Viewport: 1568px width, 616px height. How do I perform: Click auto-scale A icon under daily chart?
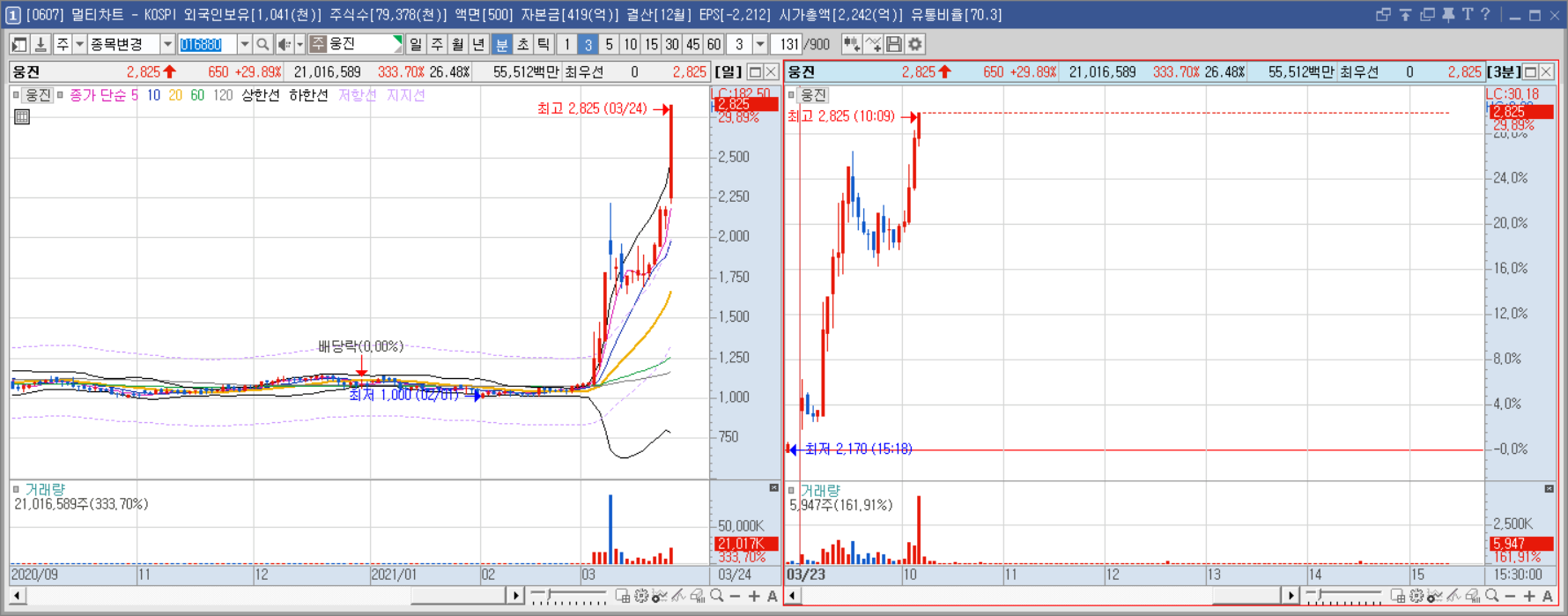coord(773,597)
